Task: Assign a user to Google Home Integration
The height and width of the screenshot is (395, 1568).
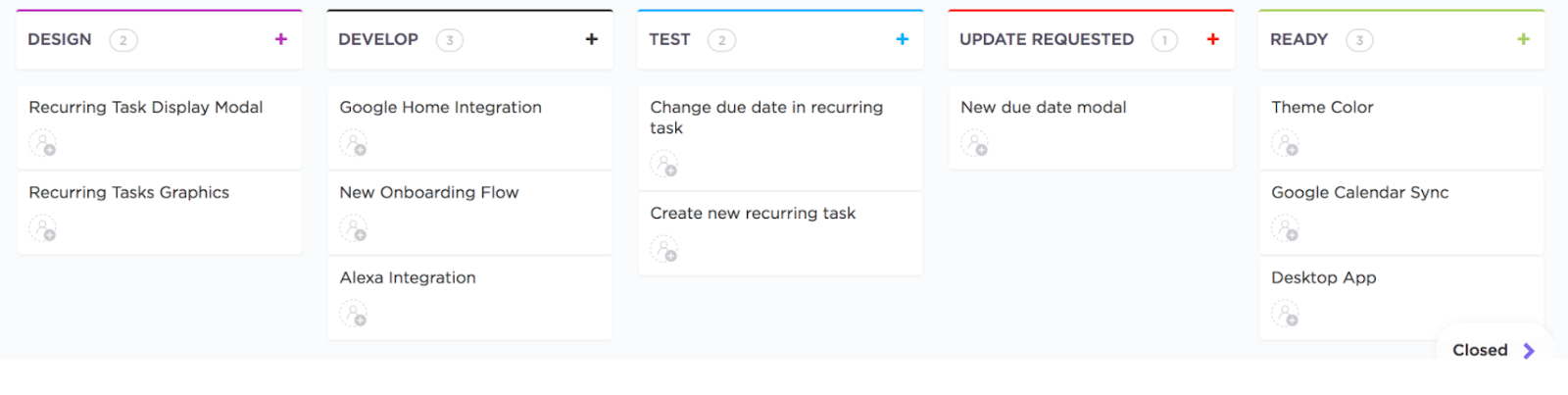Action: [354, 144]
